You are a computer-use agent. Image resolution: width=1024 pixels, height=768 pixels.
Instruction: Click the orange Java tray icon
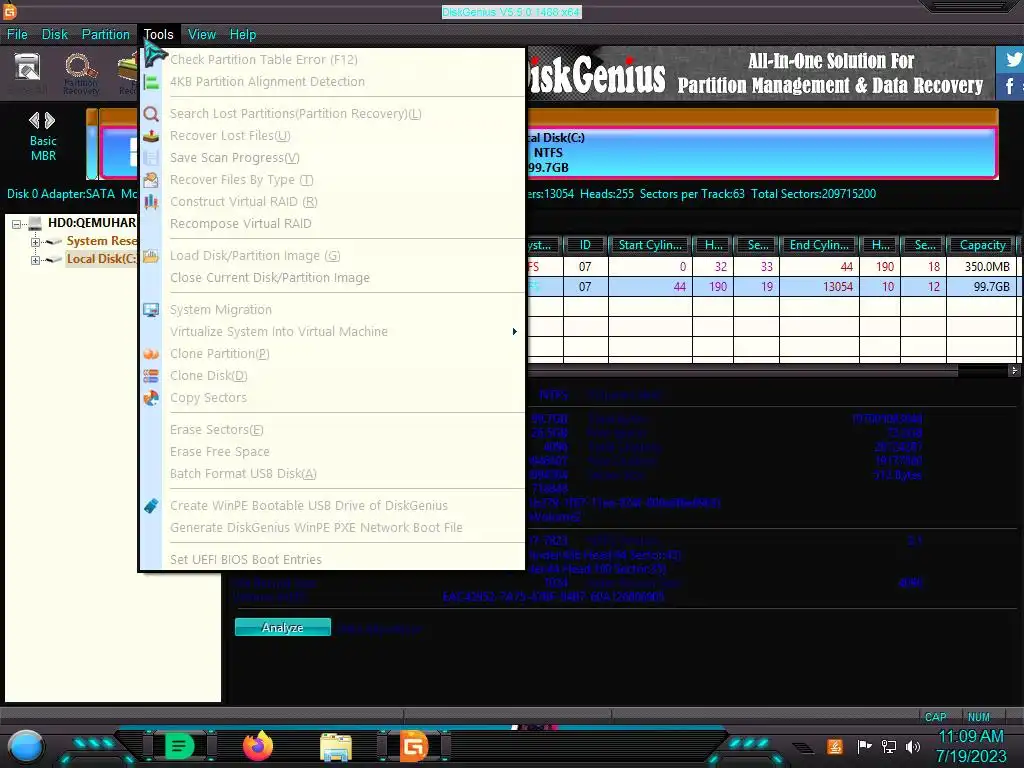[x=835, y=746]
